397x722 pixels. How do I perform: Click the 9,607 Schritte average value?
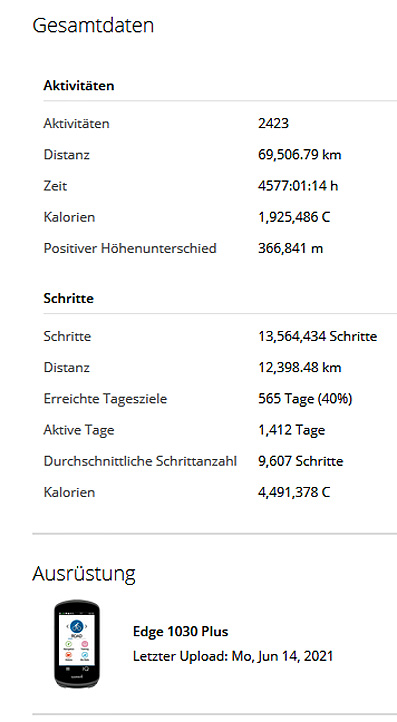301,461
